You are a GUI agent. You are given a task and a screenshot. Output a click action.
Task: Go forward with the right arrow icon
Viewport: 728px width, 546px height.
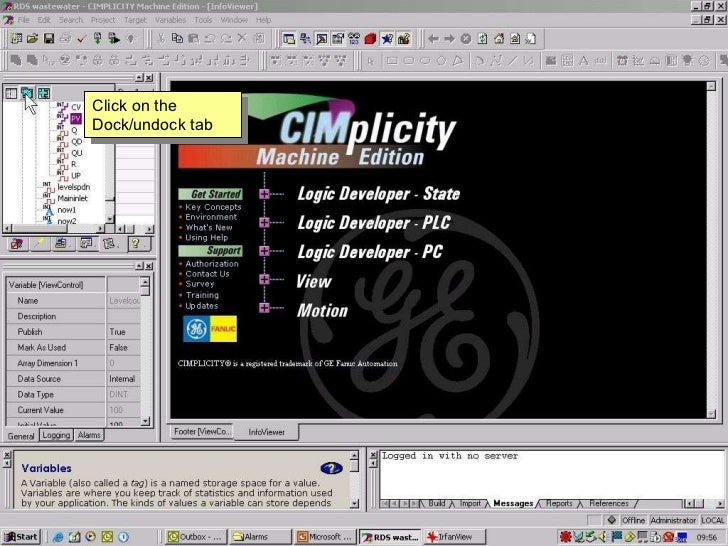(x=449, y=39)
